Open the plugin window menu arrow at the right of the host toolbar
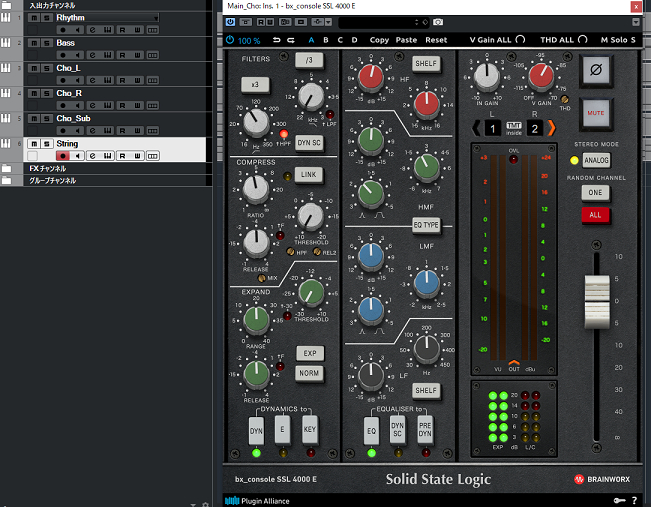The image size is (651, 507). [x=636, y=22]
